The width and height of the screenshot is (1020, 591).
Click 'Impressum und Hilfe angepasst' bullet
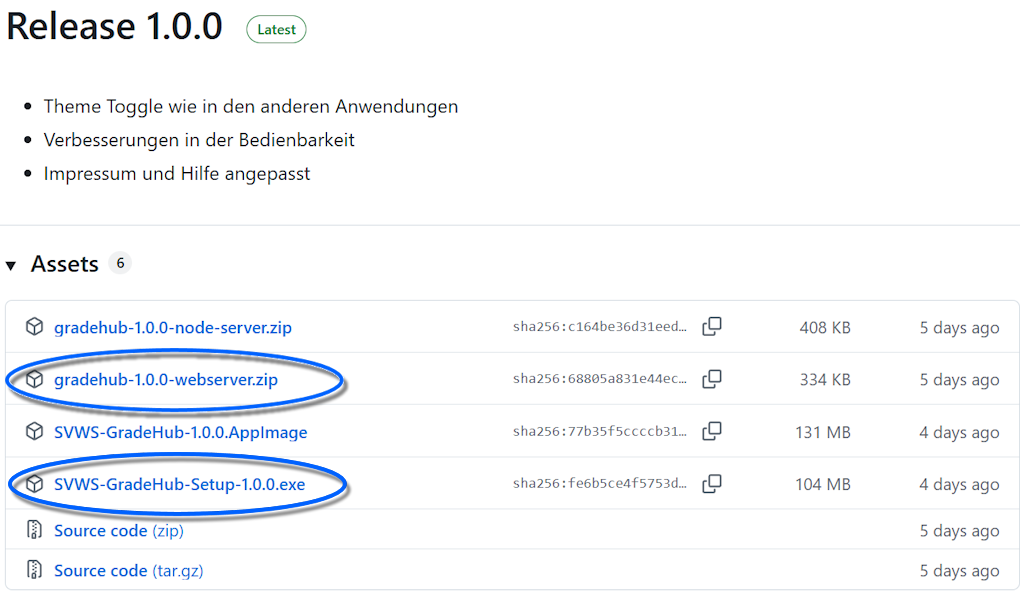(x=177, y=174)
